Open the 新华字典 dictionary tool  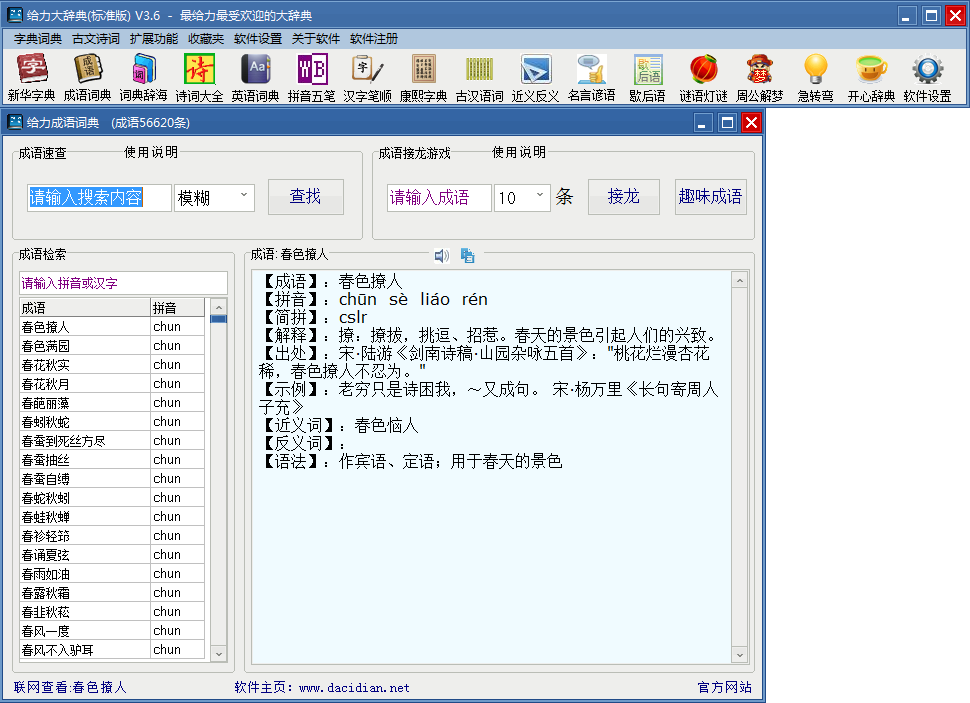(x=31, y=78)
